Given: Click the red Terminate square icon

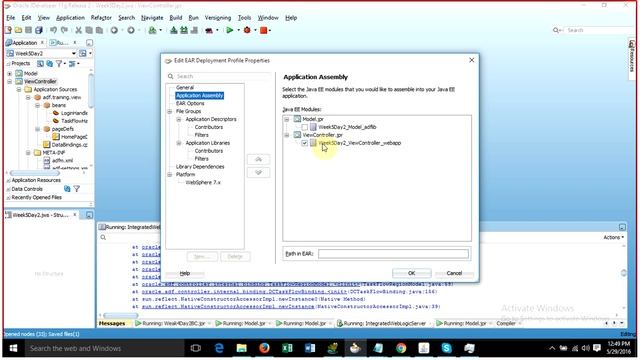Looking at the screenshot, I should pyautogui.click(x=264, y=30).
